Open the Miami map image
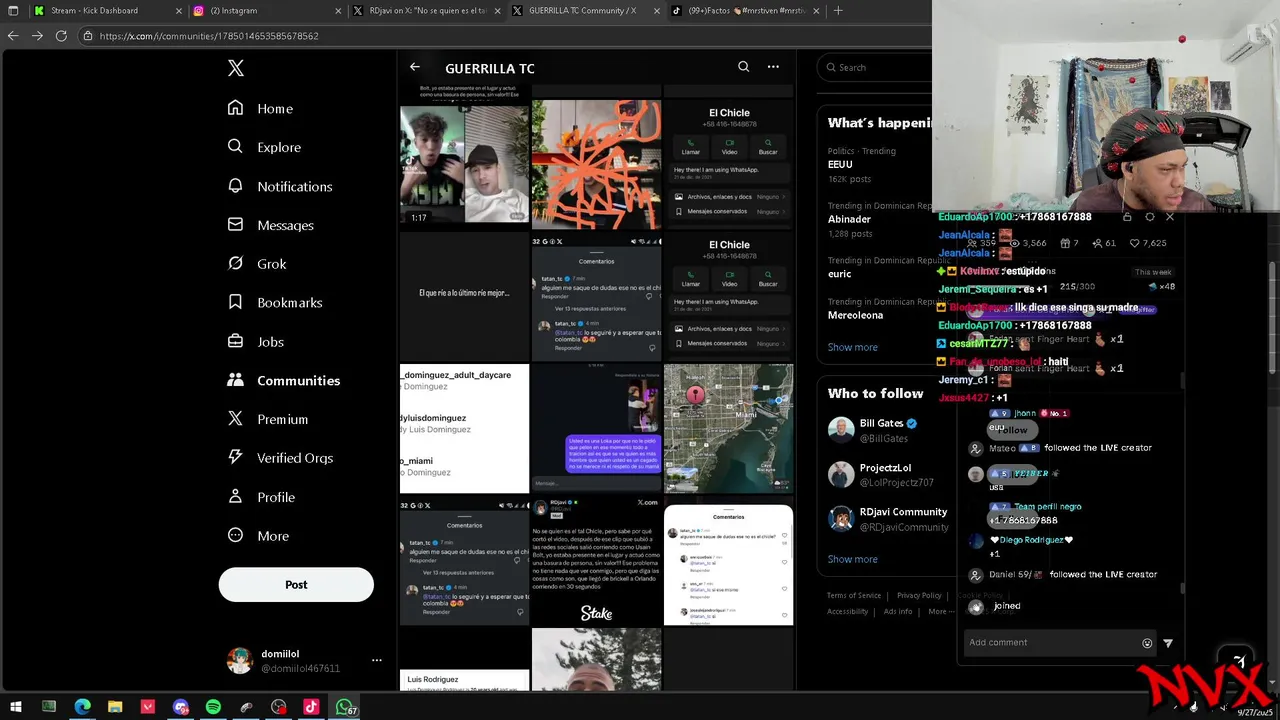This screenshot has height=720, width=1280. pyautogui.click(x=728, y=428)
